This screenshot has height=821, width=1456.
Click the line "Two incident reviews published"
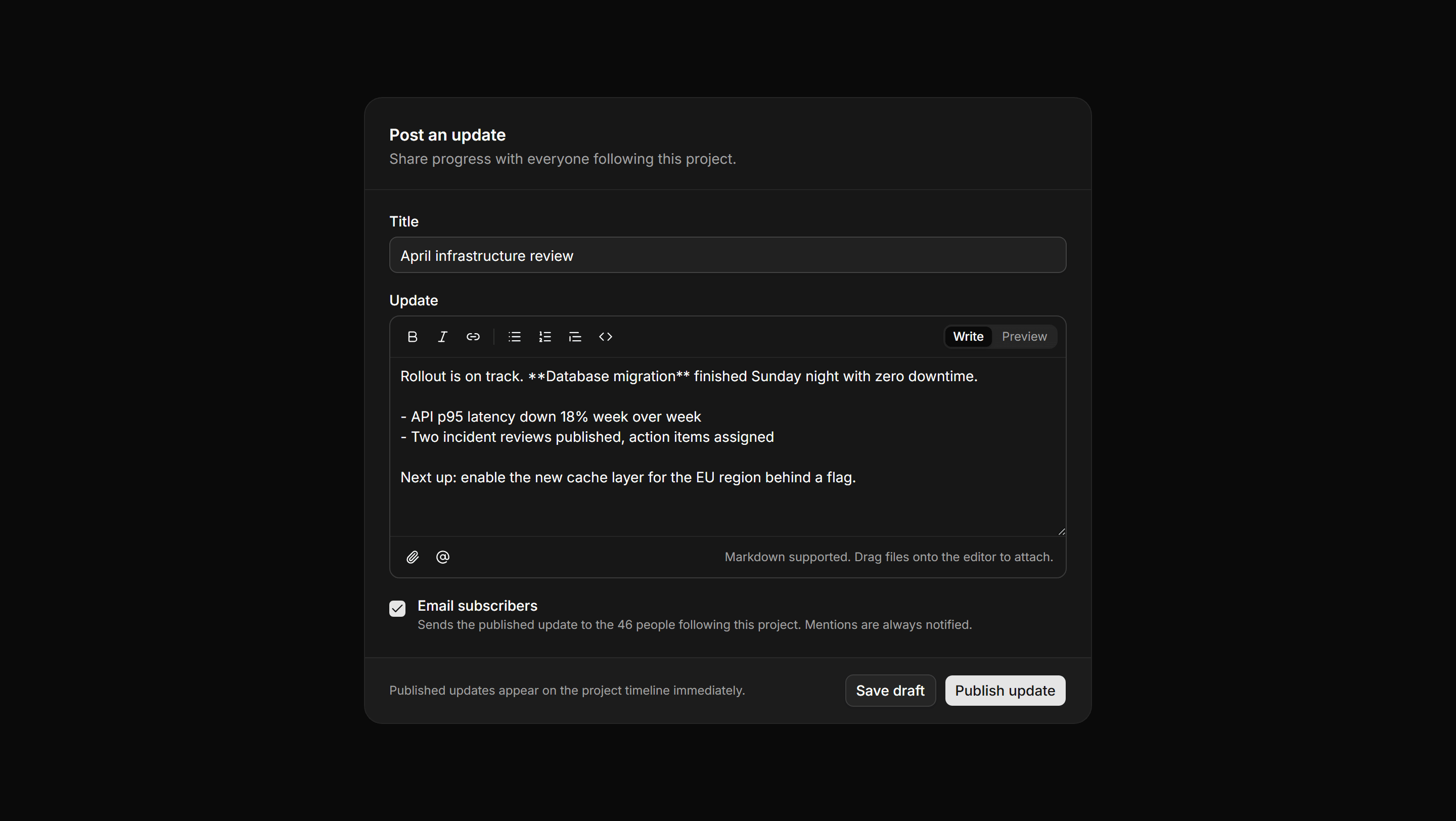[x=586, y=437]
